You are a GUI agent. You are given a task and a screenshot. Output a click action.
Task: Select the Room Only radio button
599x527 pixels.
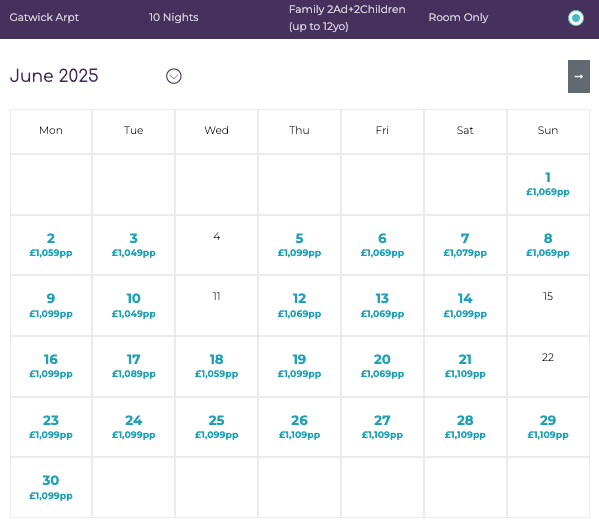pyautogui.click(x=575, y=18)
